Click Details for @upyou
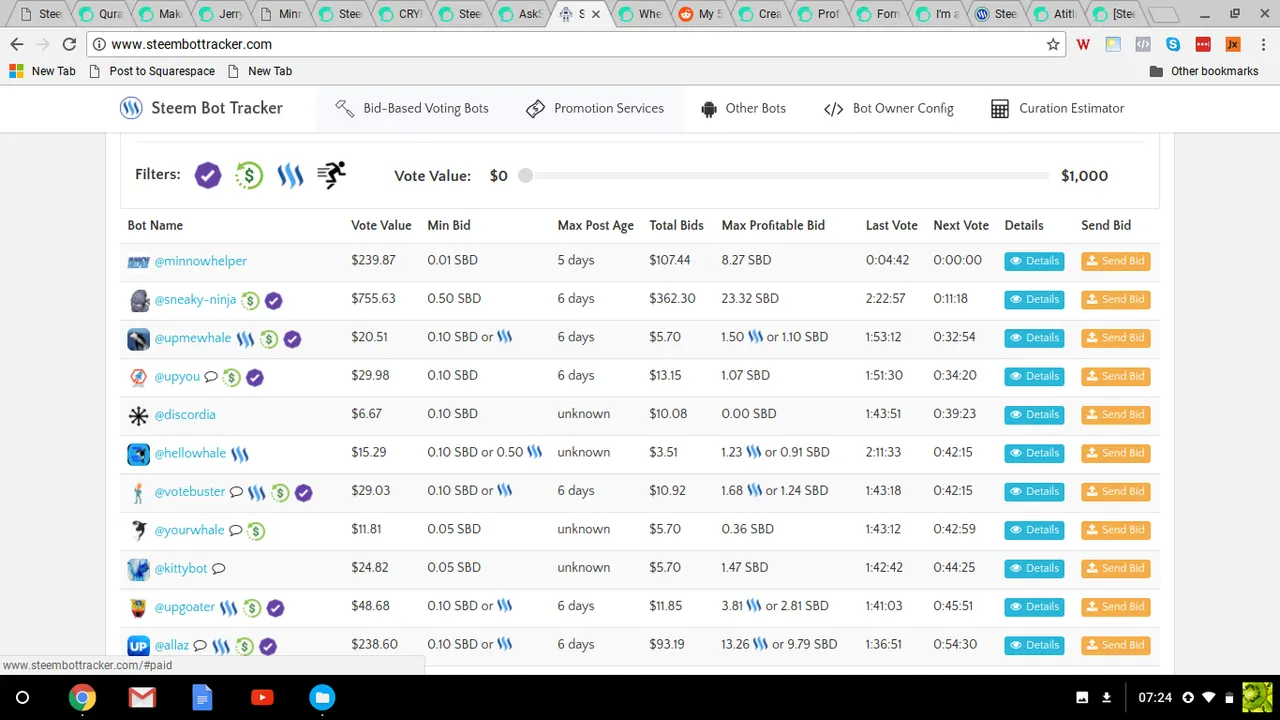The height and width of the screenshot is (720, 1280). [x=1034, y=376]
